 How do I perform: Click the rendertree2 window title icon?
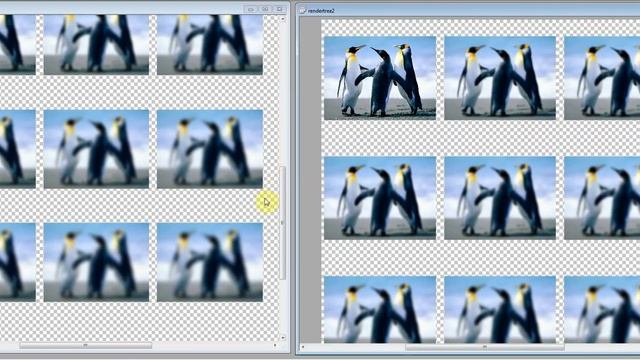pos(302,11)
